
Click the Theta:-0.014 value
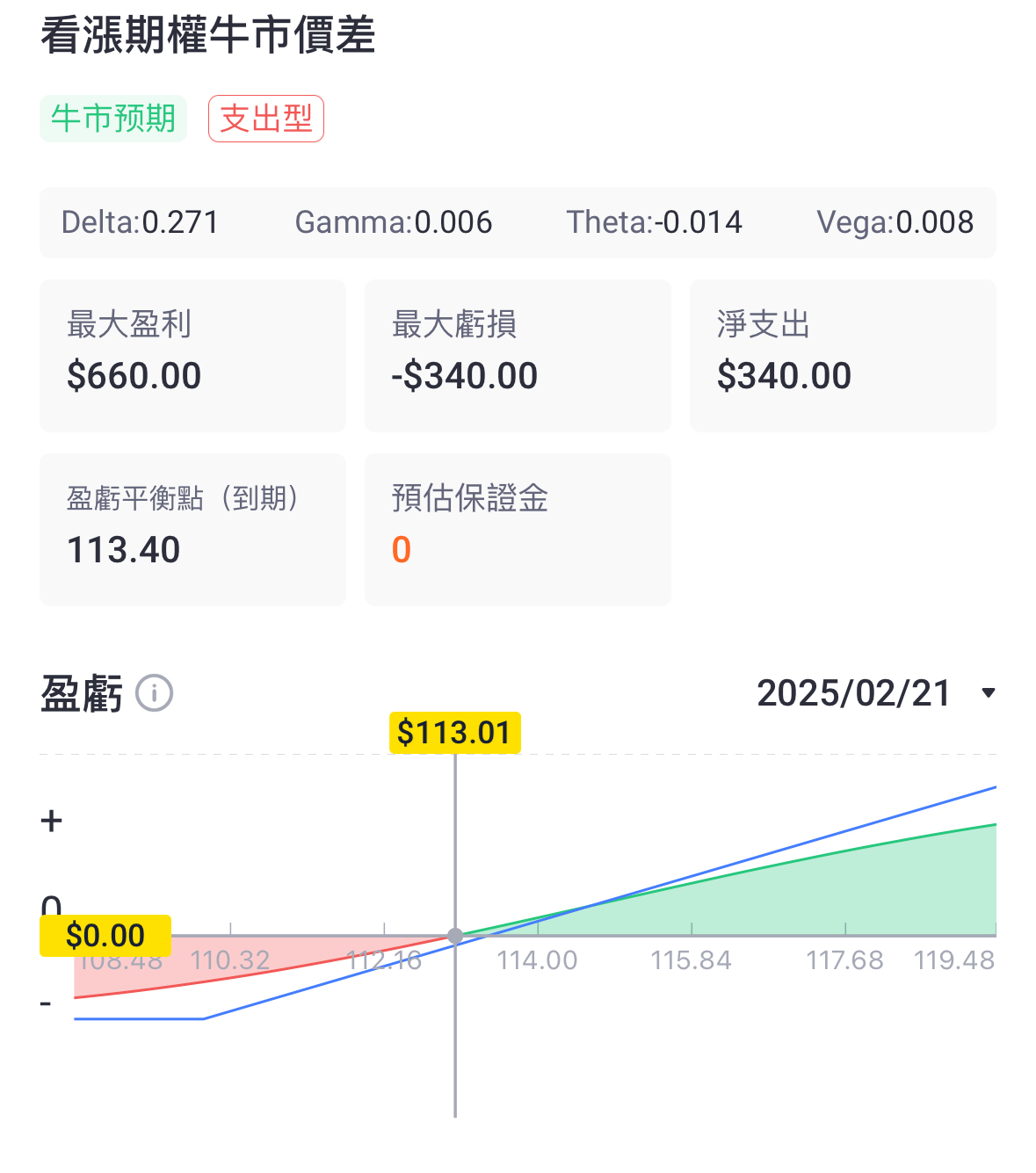pyautogui.click(x=655, y=222)
